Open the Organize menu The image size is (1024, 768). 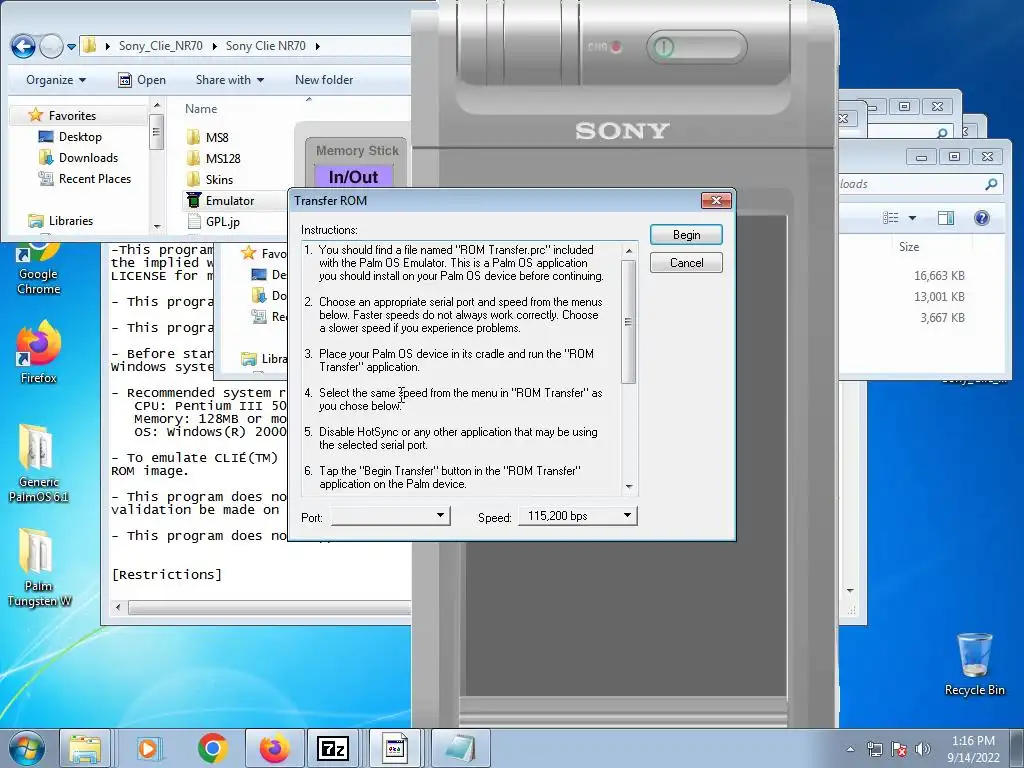tap(56, 80)
